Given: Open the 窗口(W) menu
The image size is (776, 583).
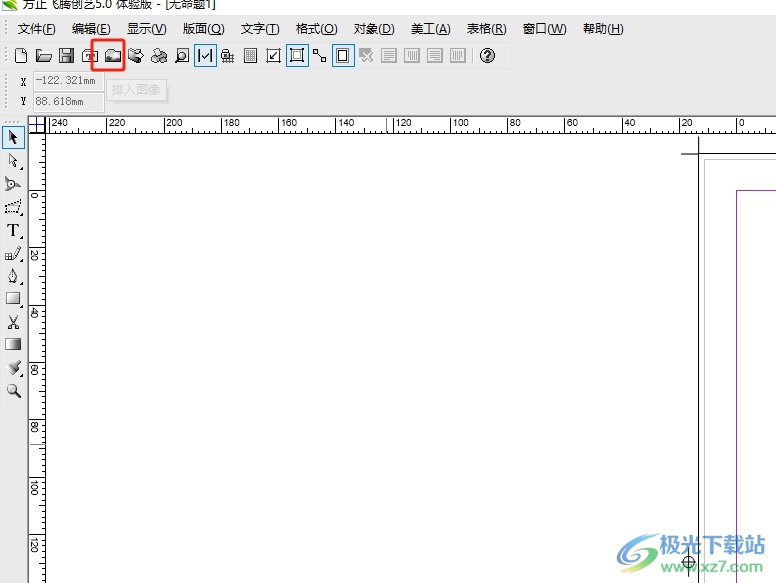Looking at the screenshot, I should click(x=544, y=29).
